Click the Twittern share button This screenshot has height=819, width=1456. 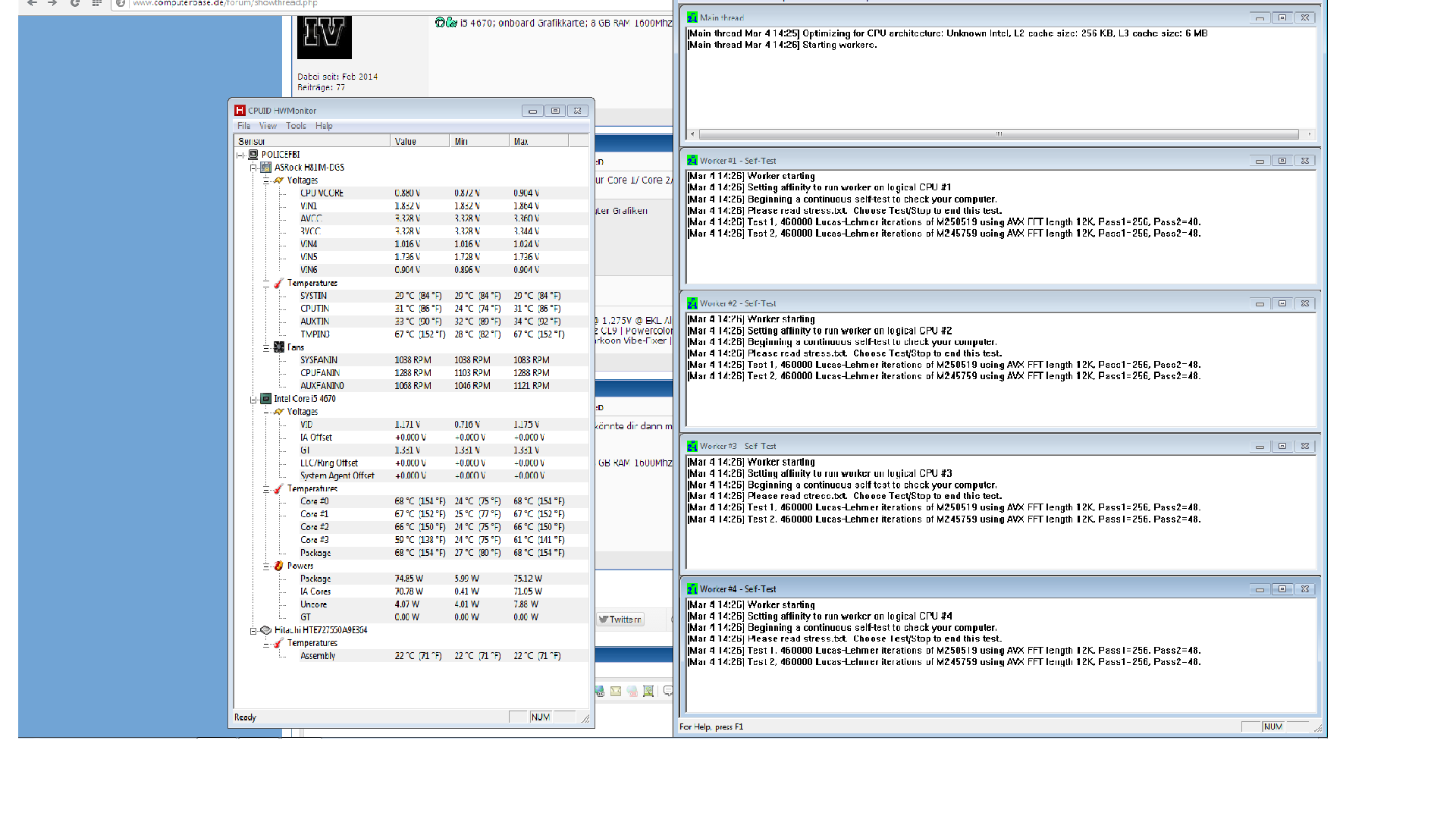[620, 620]
